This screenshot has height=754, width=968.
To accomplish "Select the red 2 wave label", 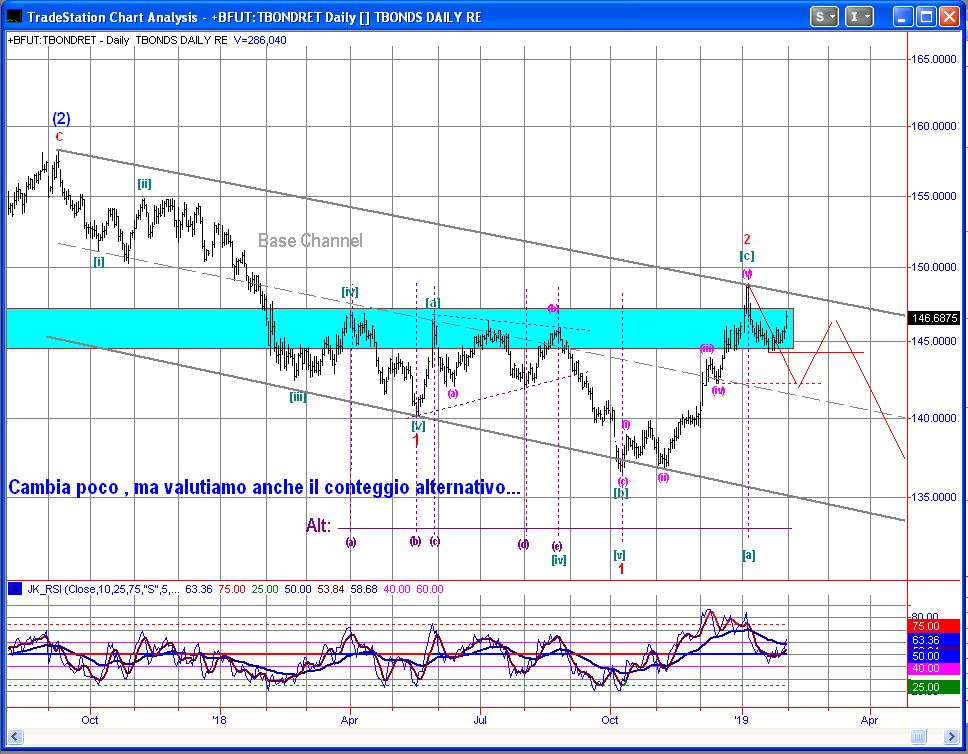I will (x=746, y=240).
